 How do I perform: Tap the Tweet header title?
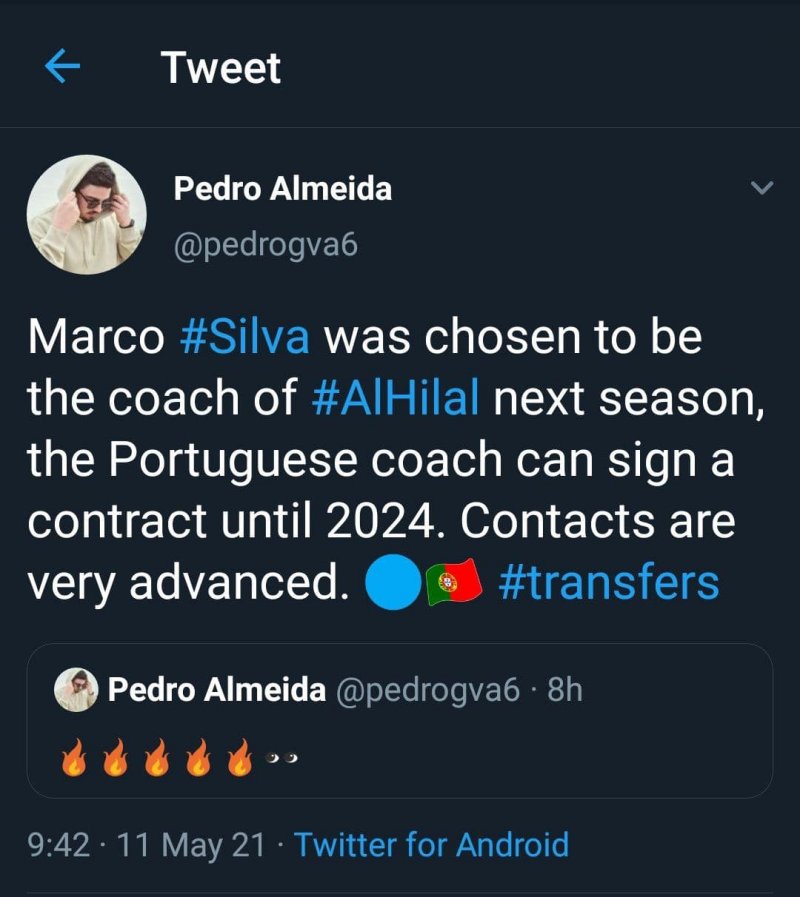coord(220,68)
